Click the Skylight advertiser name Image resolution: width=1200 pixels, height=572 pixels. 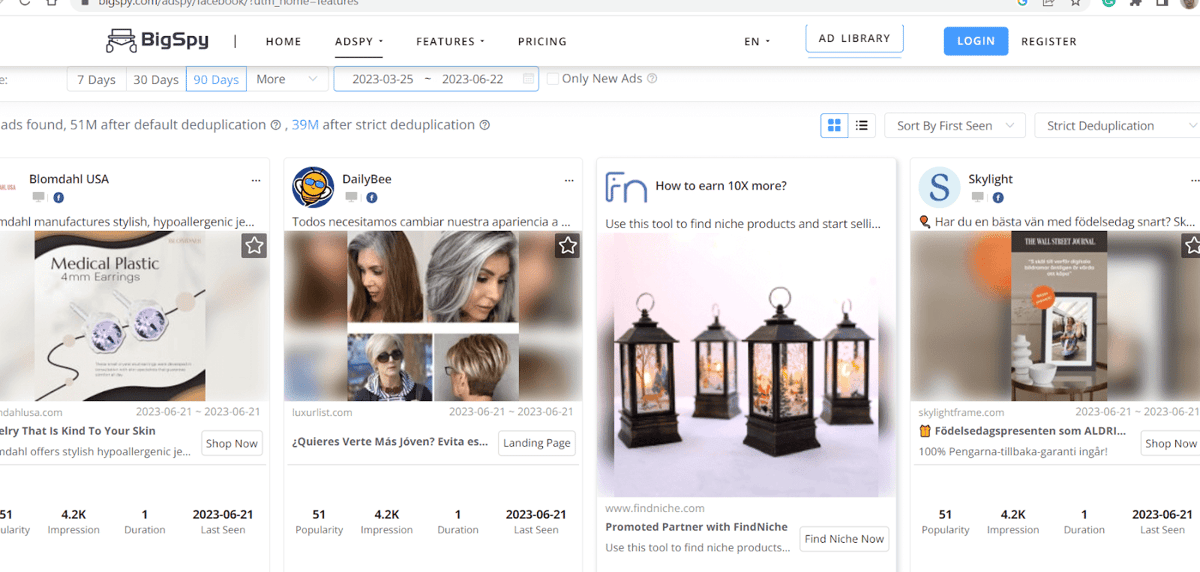(x=991, y=179)
